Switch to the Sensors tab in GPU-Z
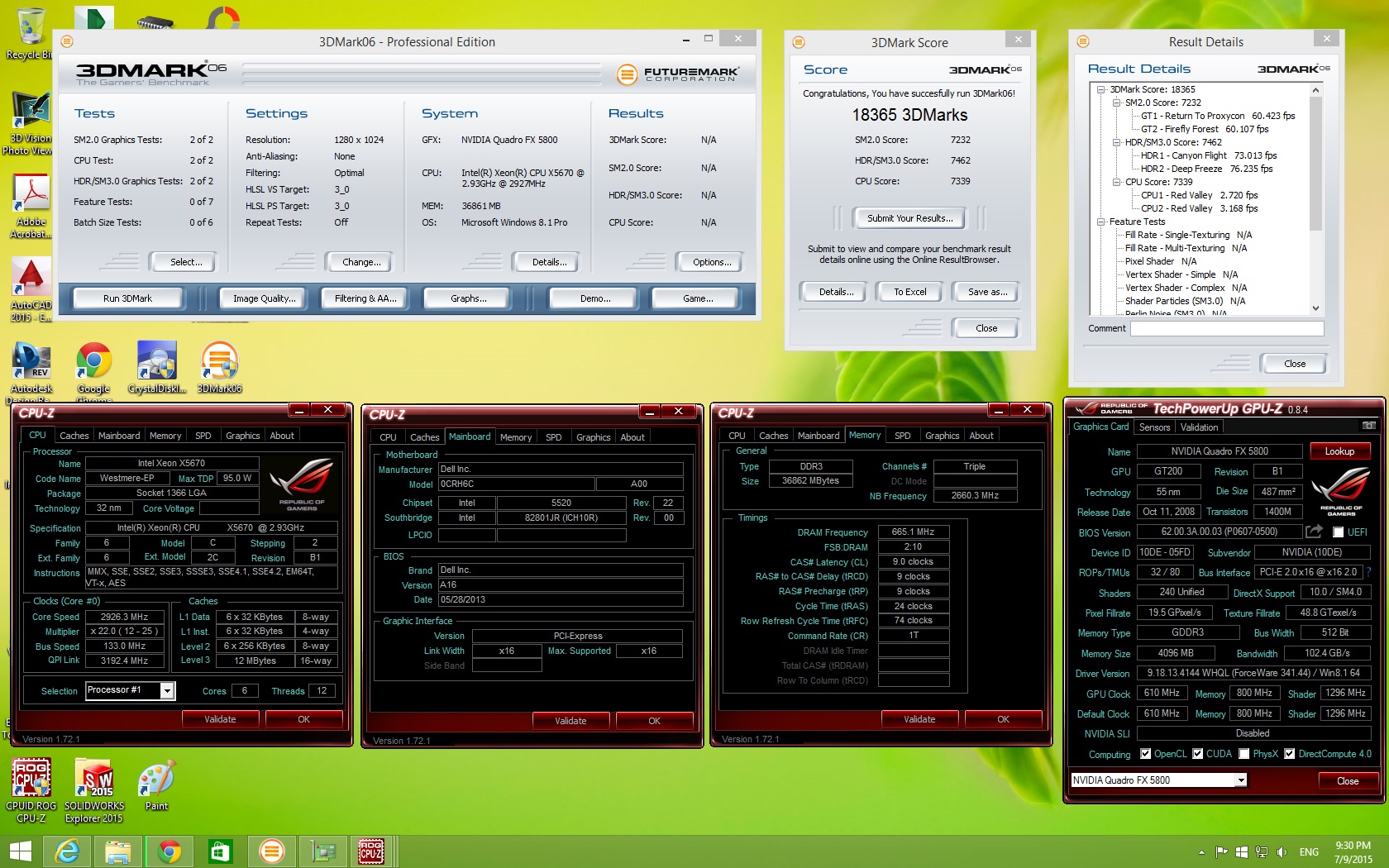1389x868 pixels. [x=1154, y=427]
